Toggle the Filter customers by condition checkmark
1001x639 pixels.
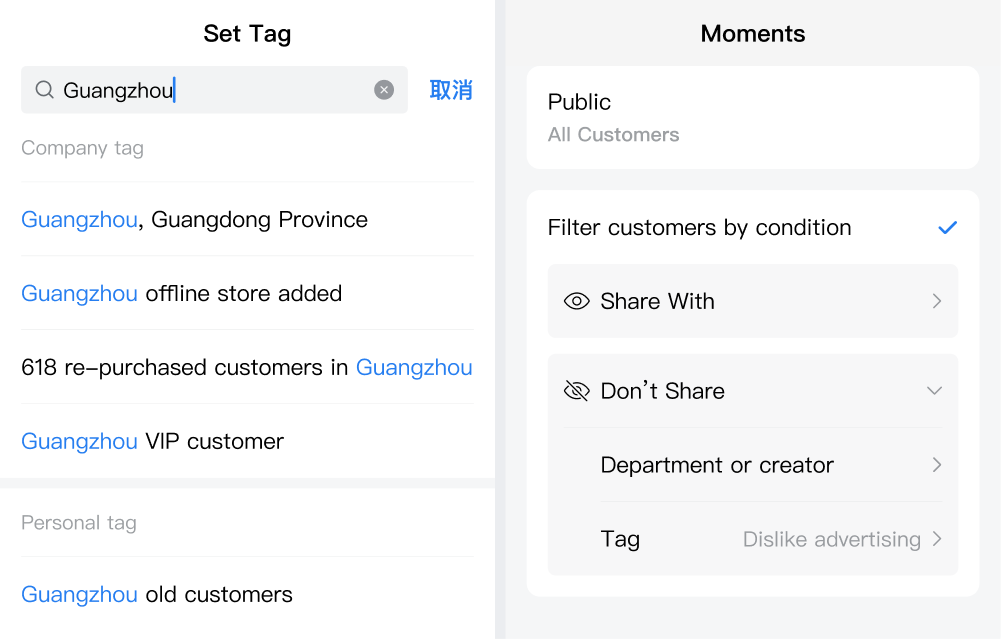tap(947, 227)
